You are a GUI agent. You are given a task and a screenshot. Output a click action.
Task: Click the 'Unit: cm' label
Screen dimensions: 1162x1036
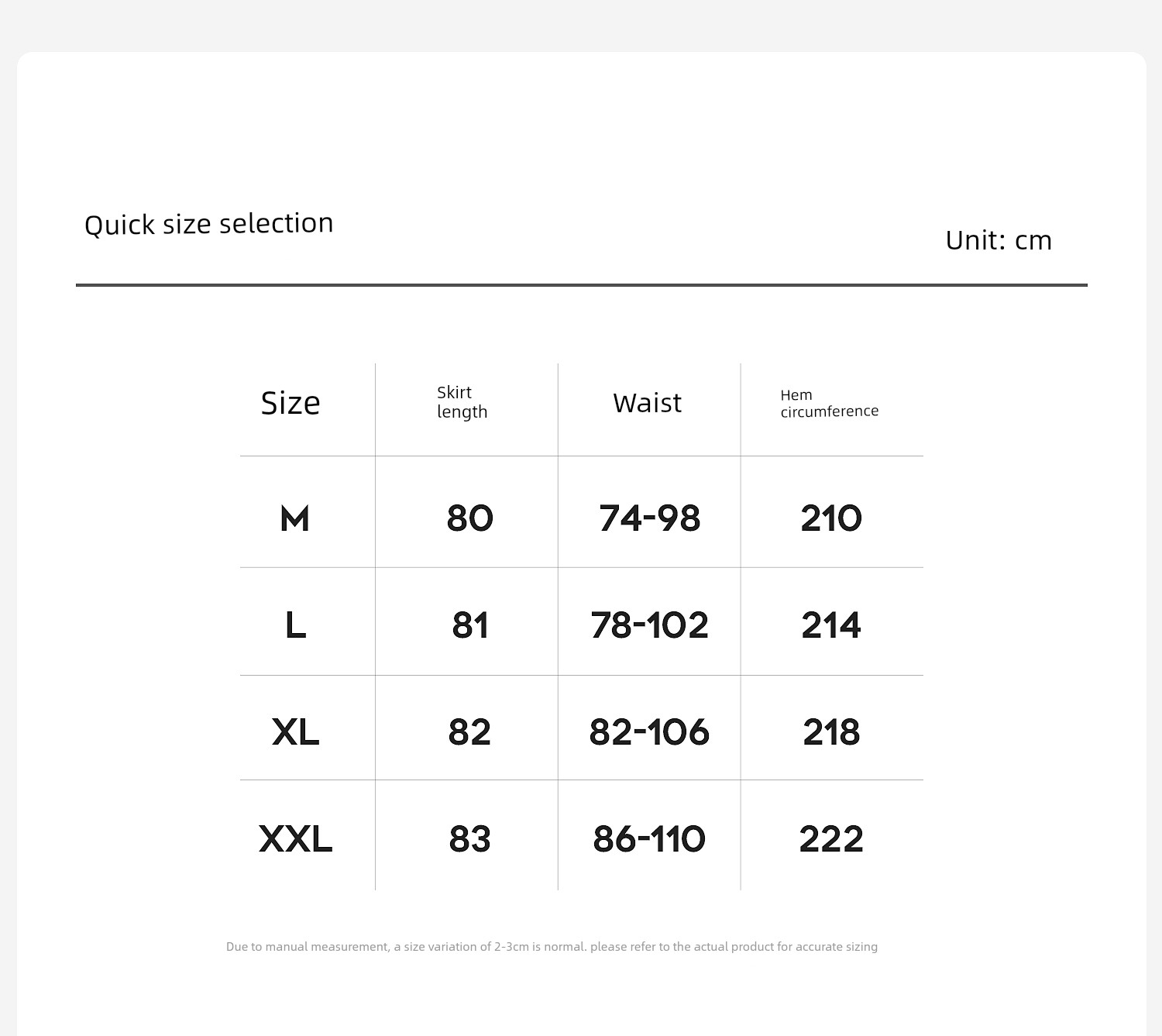point(999,240)
